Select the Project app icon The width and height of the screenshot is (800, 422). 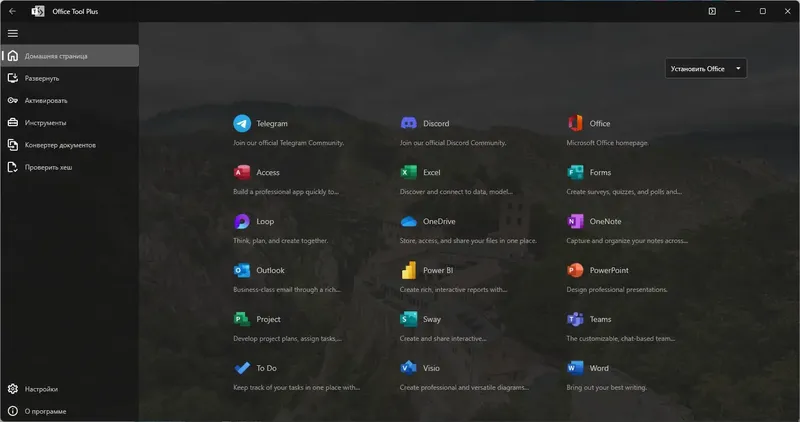pyautogui.click(x=242, y=319)
